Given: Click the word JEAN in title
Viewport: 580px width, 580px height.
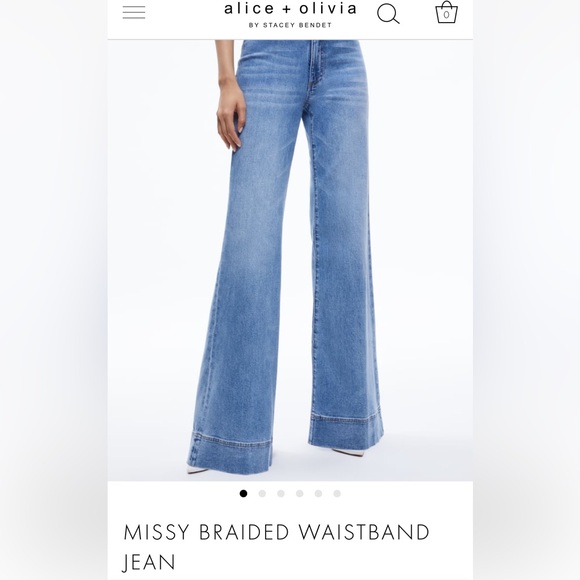Looking at the screenshot, I should coord(149,563).
